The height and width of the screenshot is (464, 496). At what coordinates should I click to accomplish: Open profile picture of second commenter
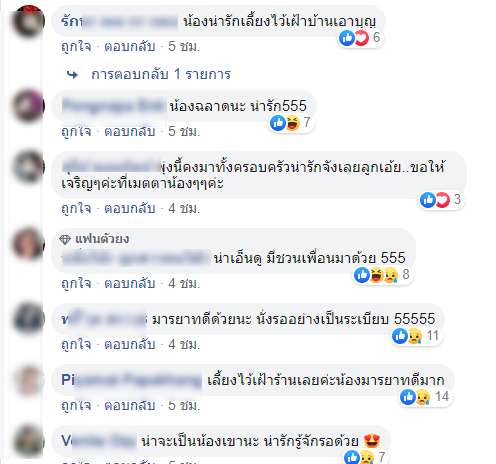tap(28, 106)
